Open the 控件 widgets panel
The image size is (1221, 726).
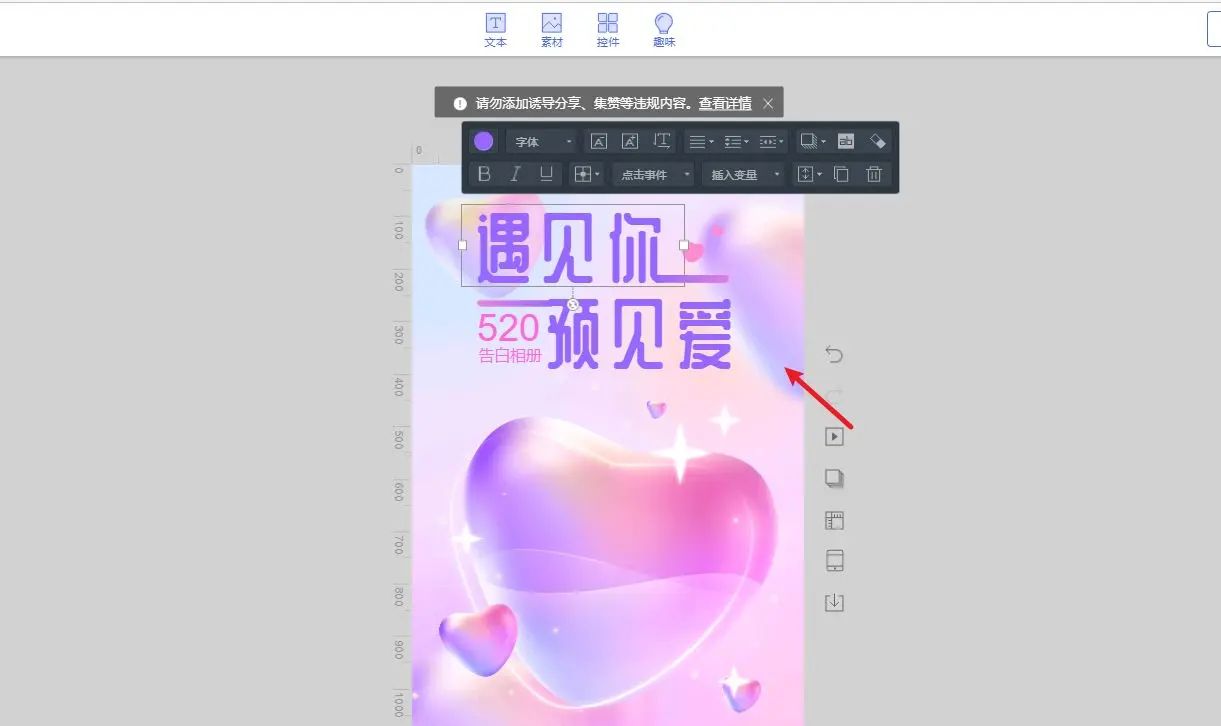pos(607,28)
